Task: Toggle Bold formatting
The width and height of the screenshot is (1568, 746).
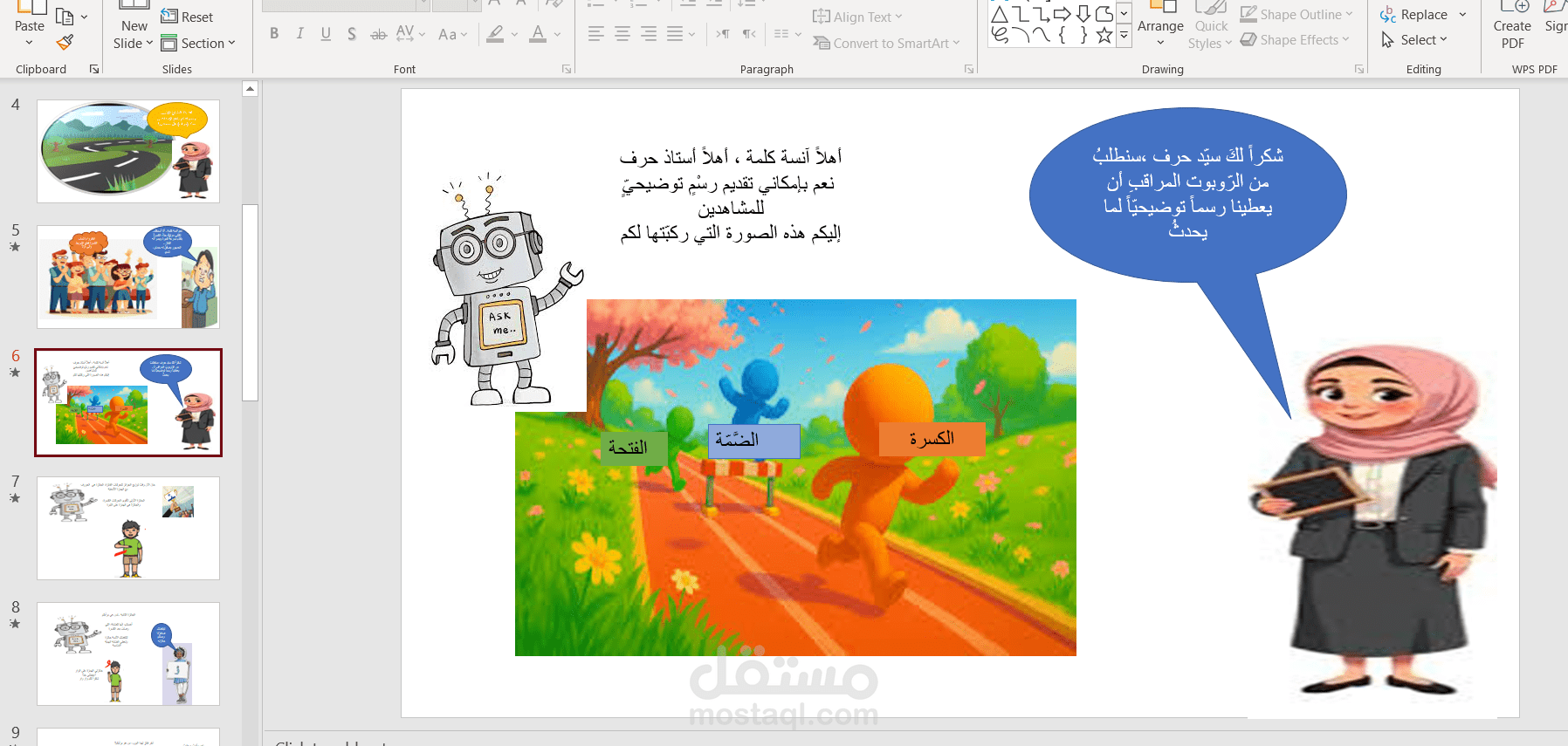Action: [274, 34]
